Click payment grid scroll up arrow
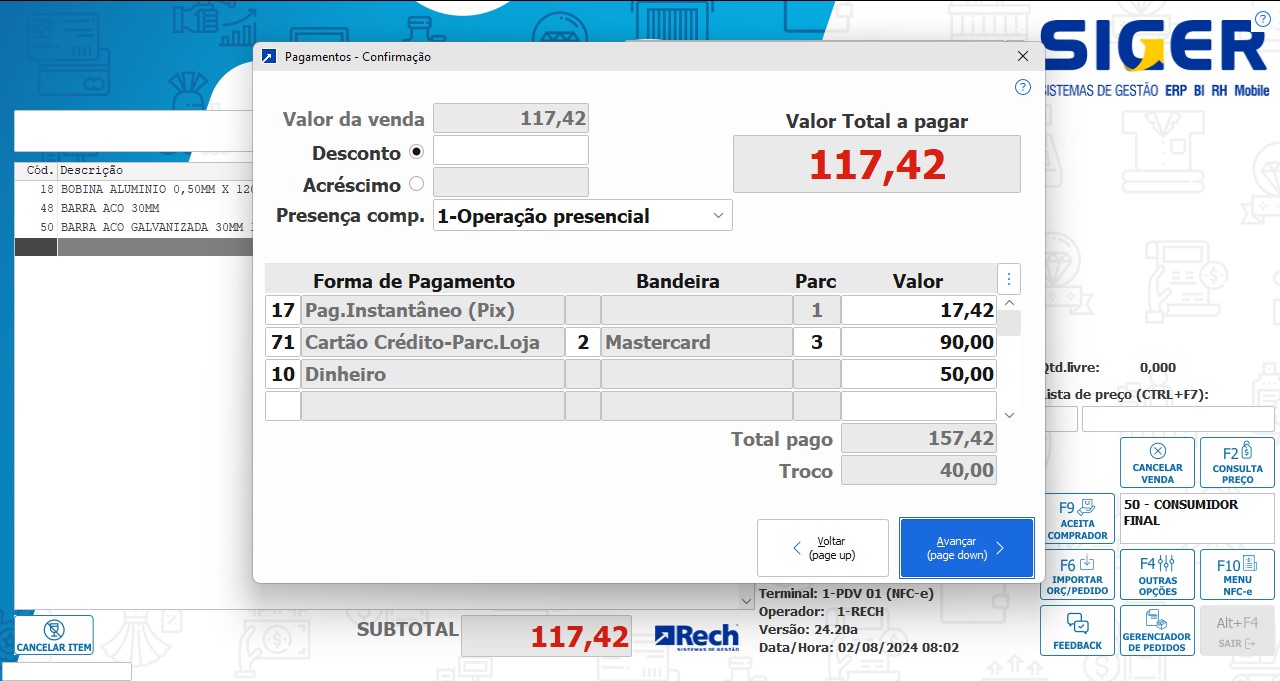The image size is (1280, 681). click(1009, 303)
